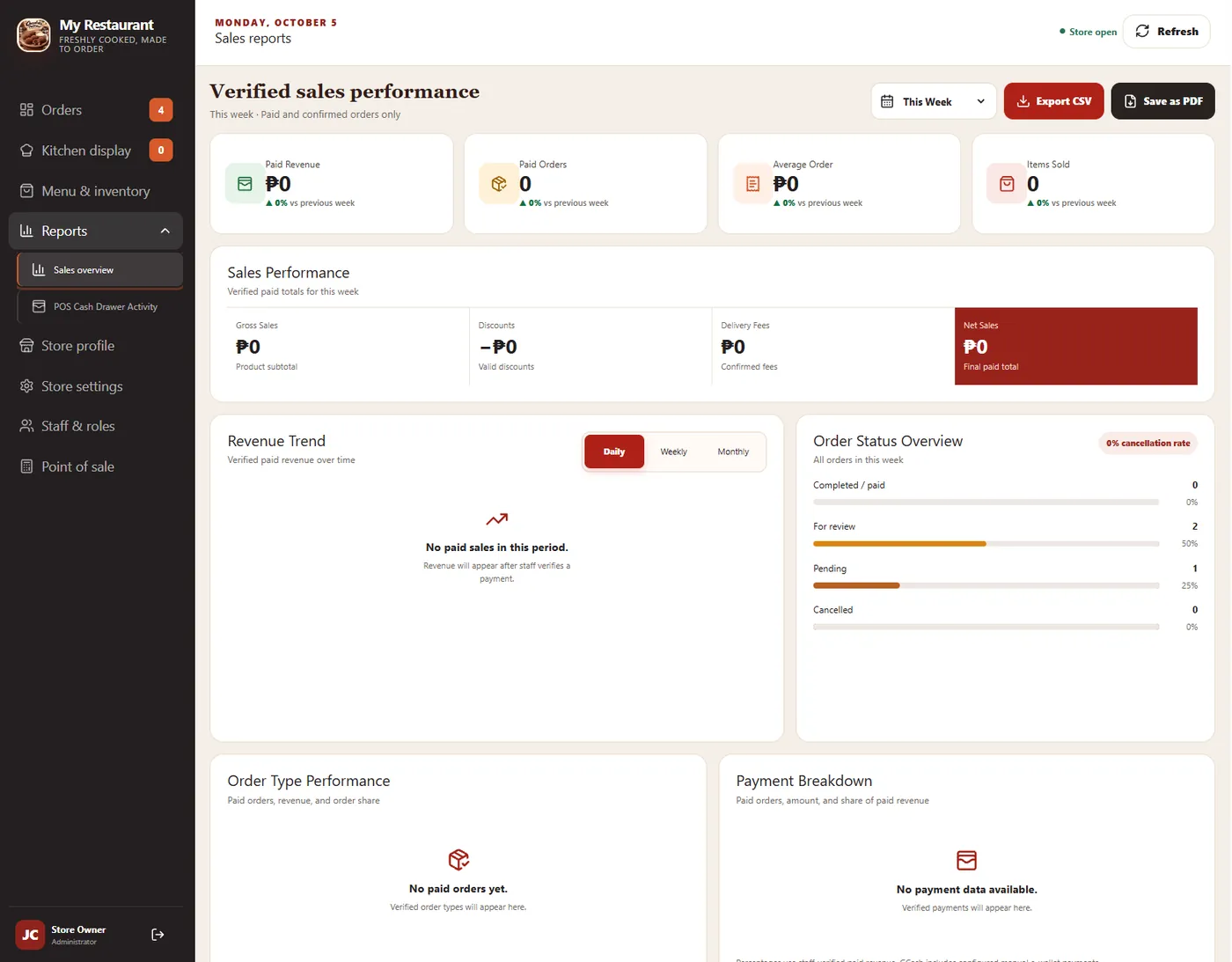
Task: Click the No payment data card icon
Action: coord(966,860)
